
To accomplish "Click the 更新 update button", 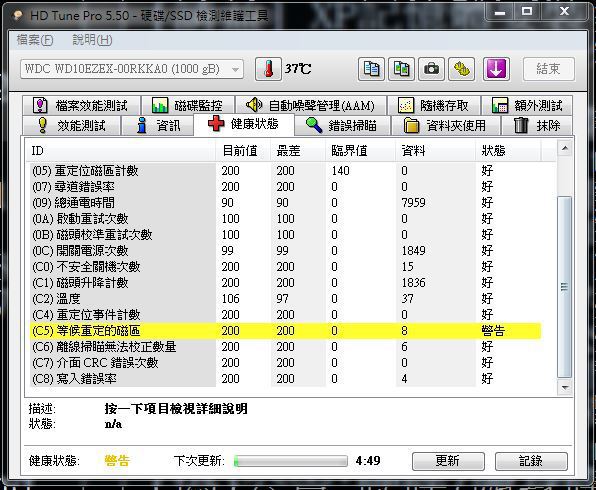I will 448,461.
